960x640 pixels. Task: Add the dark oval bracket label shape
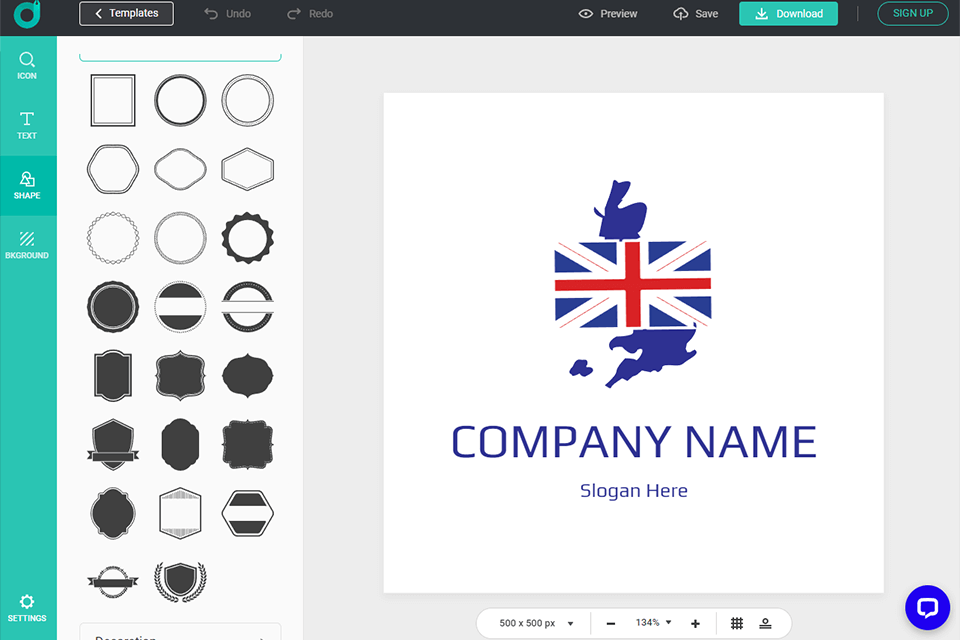(x=247, y=375)
